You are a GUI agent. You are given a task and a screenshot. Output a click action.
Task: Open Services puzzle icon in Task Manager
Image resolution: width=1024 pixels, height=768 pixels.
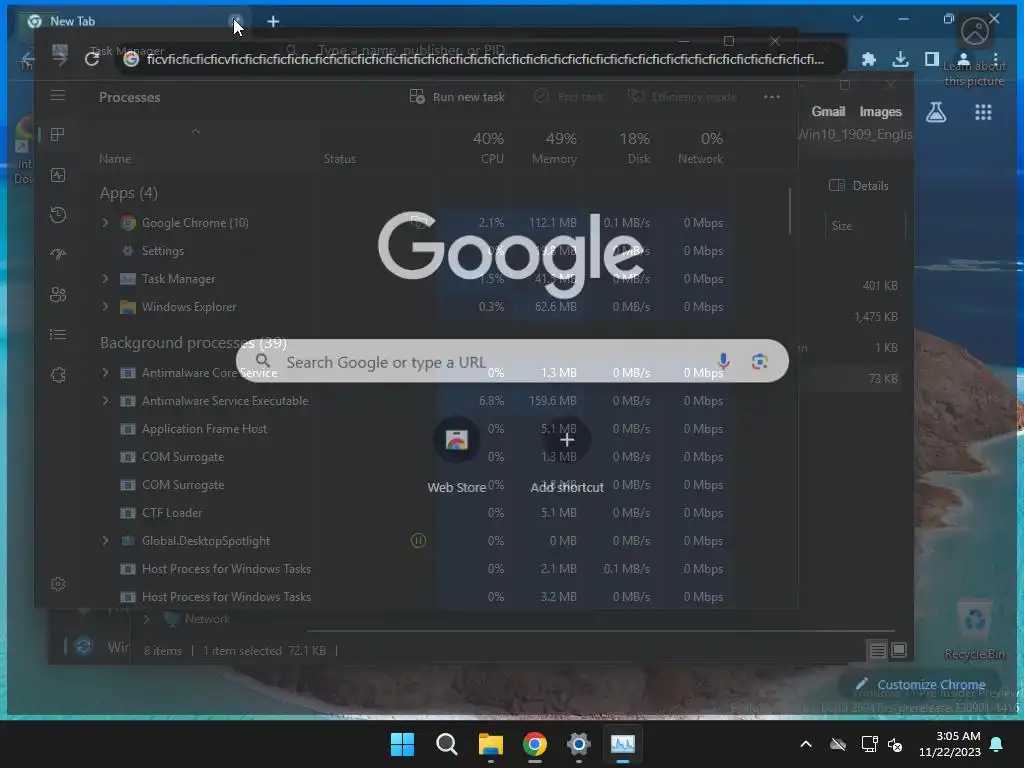coord(57,375)
